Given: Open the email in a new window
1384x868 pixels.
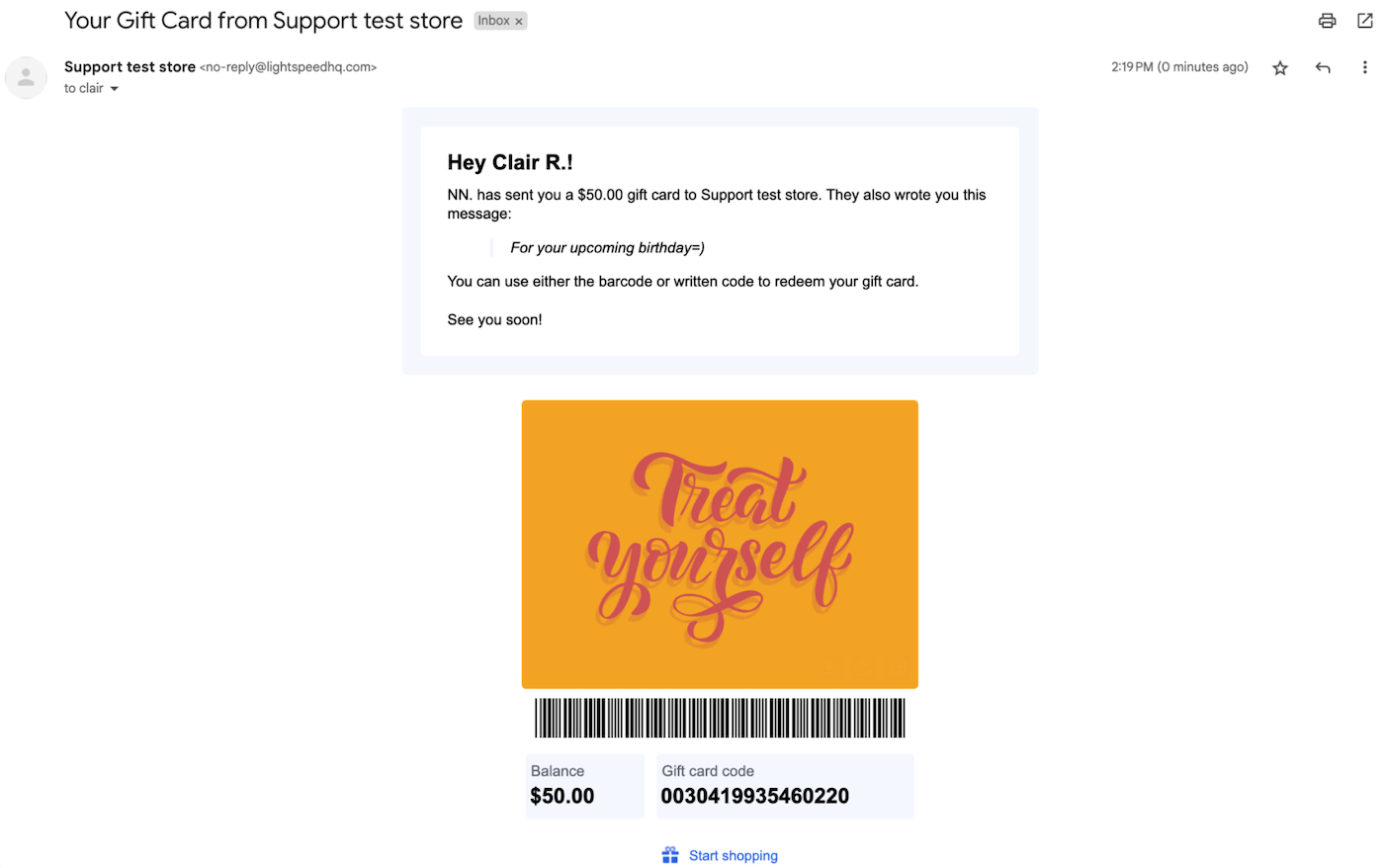Looking at the screenshot, I should (1364, 21).
